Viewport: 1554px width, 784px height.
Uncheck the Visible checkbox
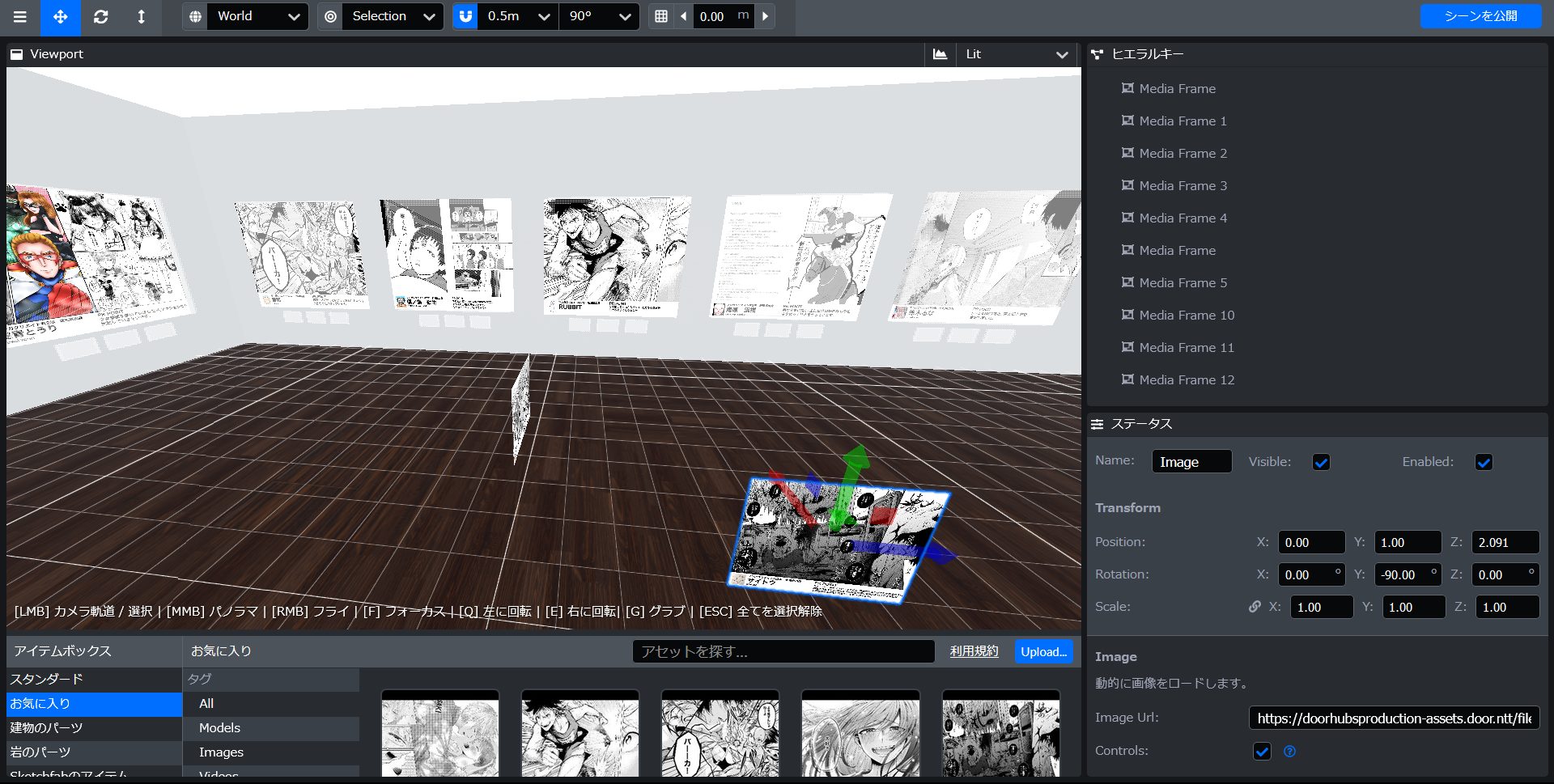click(x=1321, y=462)
